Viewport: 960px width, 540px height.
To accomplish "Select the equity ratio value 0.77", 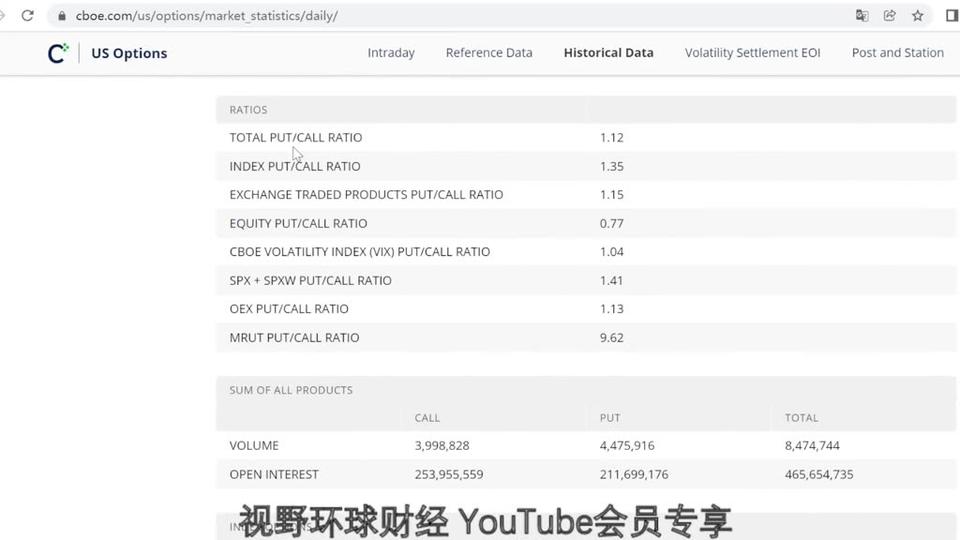I will click(x=612, y=223).
